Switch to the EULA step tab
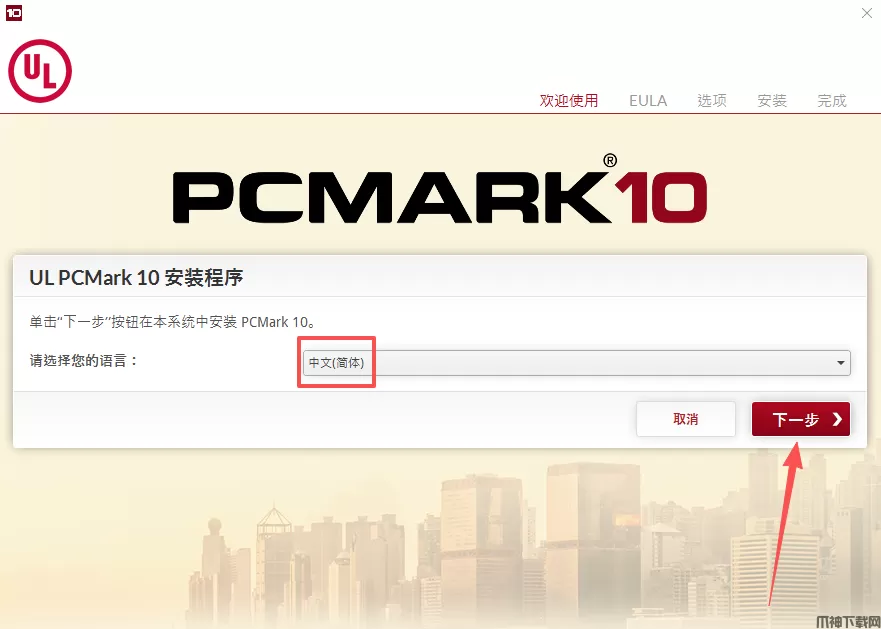Image resolution: width=881 pixels, height=629 pixels. (648, 101)
